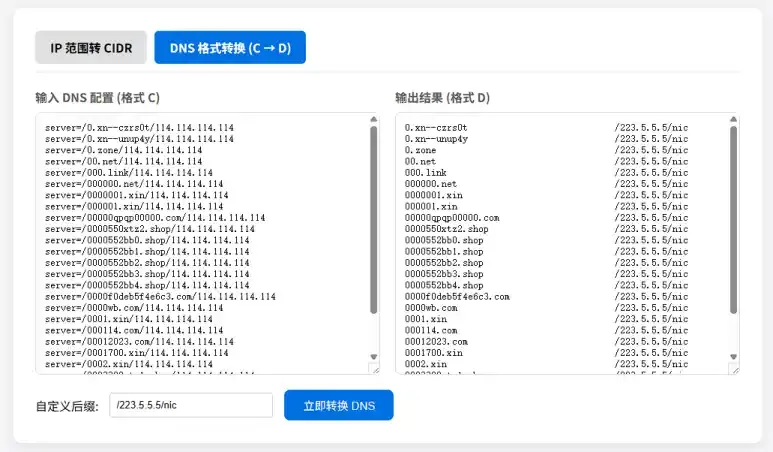Click input line server=/00012023.com
This screenshot has height=452, width=773.
[x=140, y=342]
